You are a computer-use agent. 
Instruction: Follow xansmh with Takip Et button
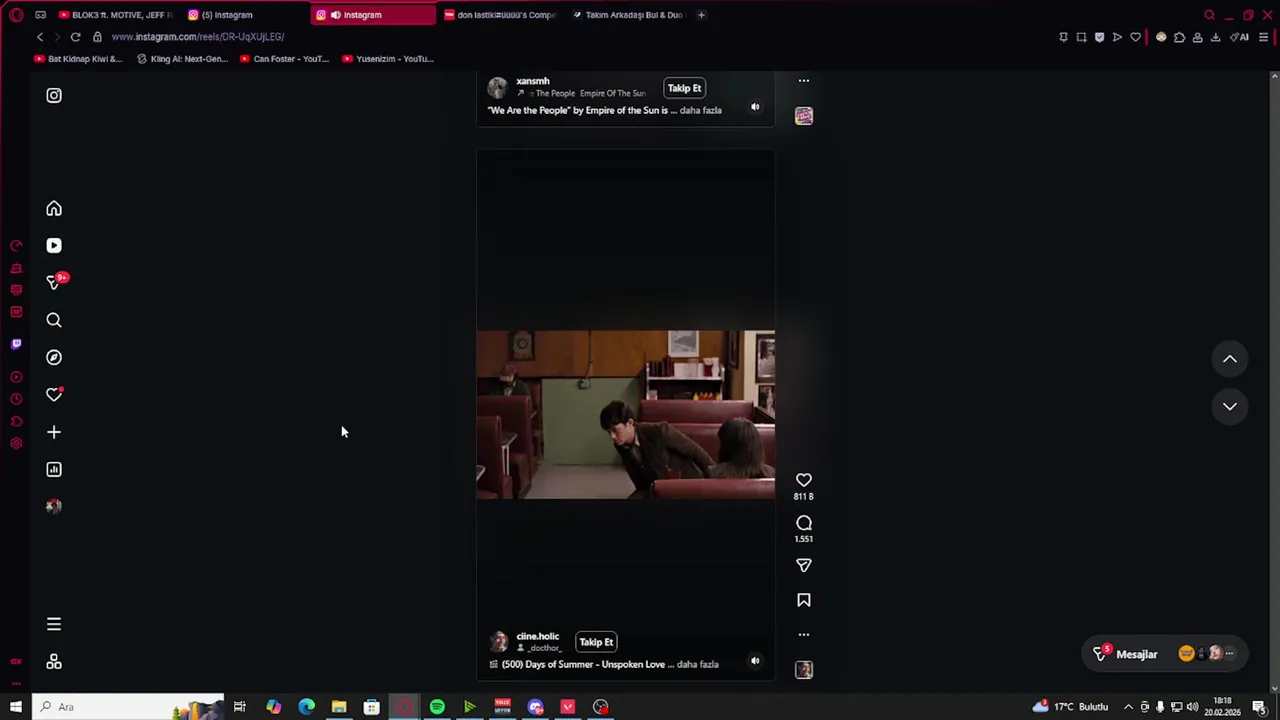tap(684, 88)
